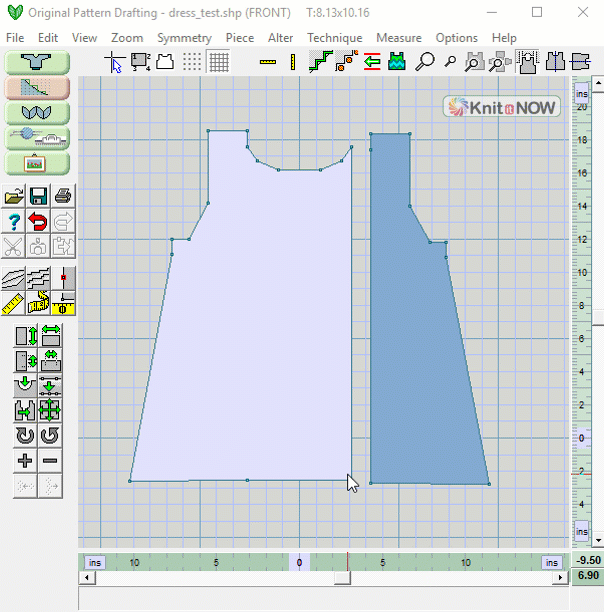Open the Options menu
Viewport: 604px width, 612px height.
[x=457, y=38]
